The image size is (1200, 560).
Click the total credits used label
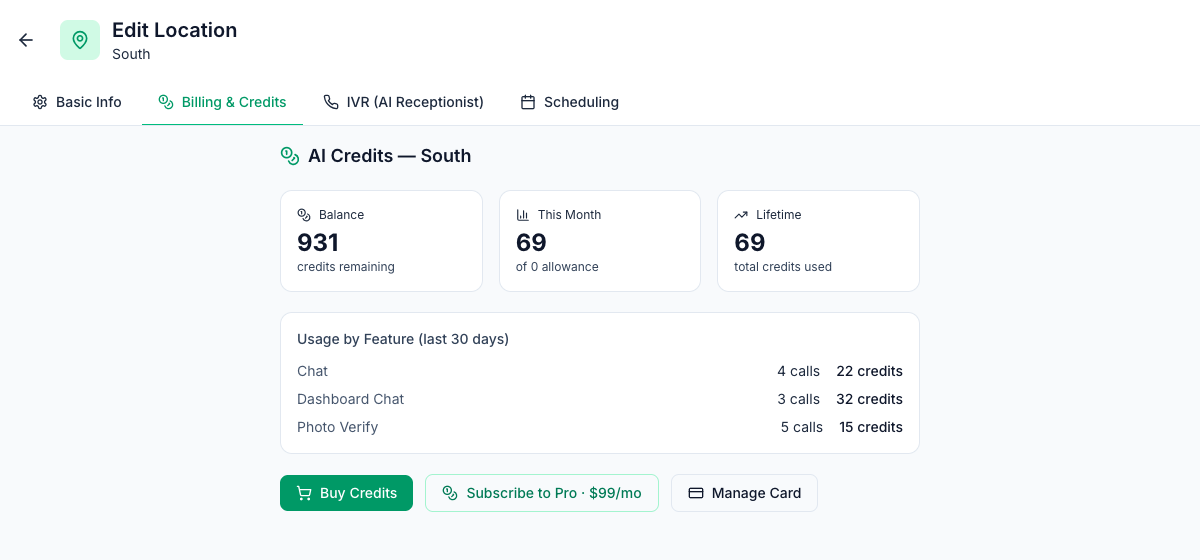[783, 267]
